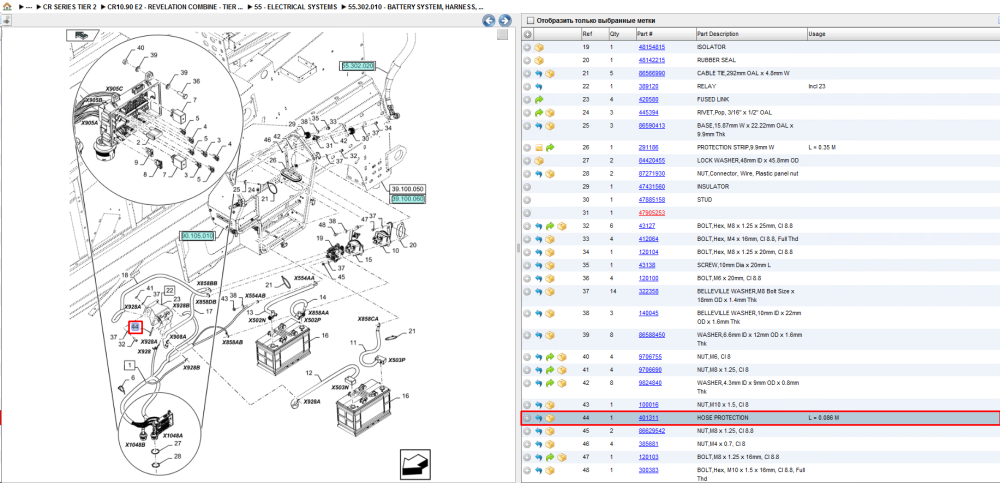This screenshot has width=1000, height=483.
Task: Click the add-all plus icon in table header
Action: coord(527,34)
